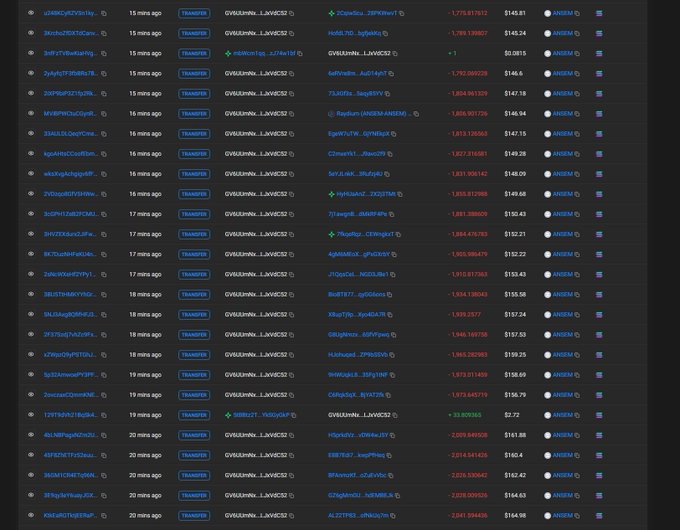Open the transaction signature in the $157.24 row
Screen dimensions: 680x530
(70, 314)
